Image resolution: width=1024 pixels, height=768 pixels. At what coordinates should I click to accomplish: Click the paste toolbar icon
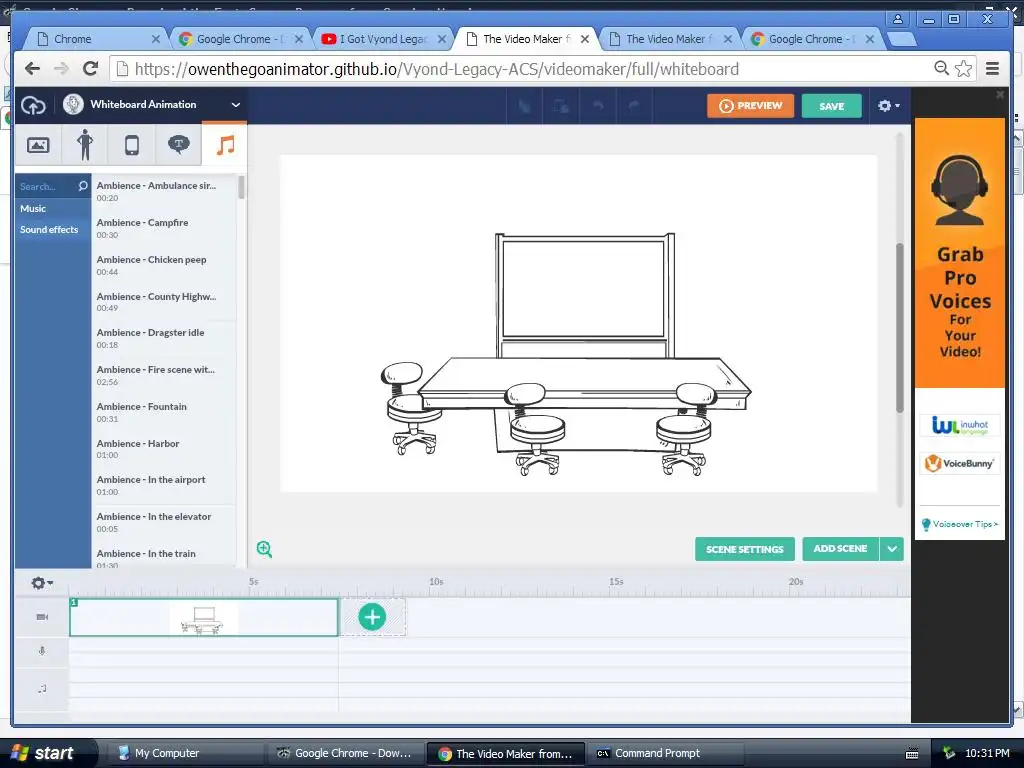(x=561, y=106)
